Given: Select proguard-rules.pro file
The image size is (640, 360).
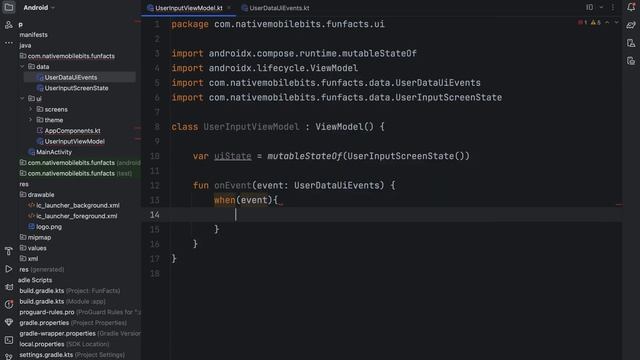Looking at the screenshot, I should pos(80,312).
